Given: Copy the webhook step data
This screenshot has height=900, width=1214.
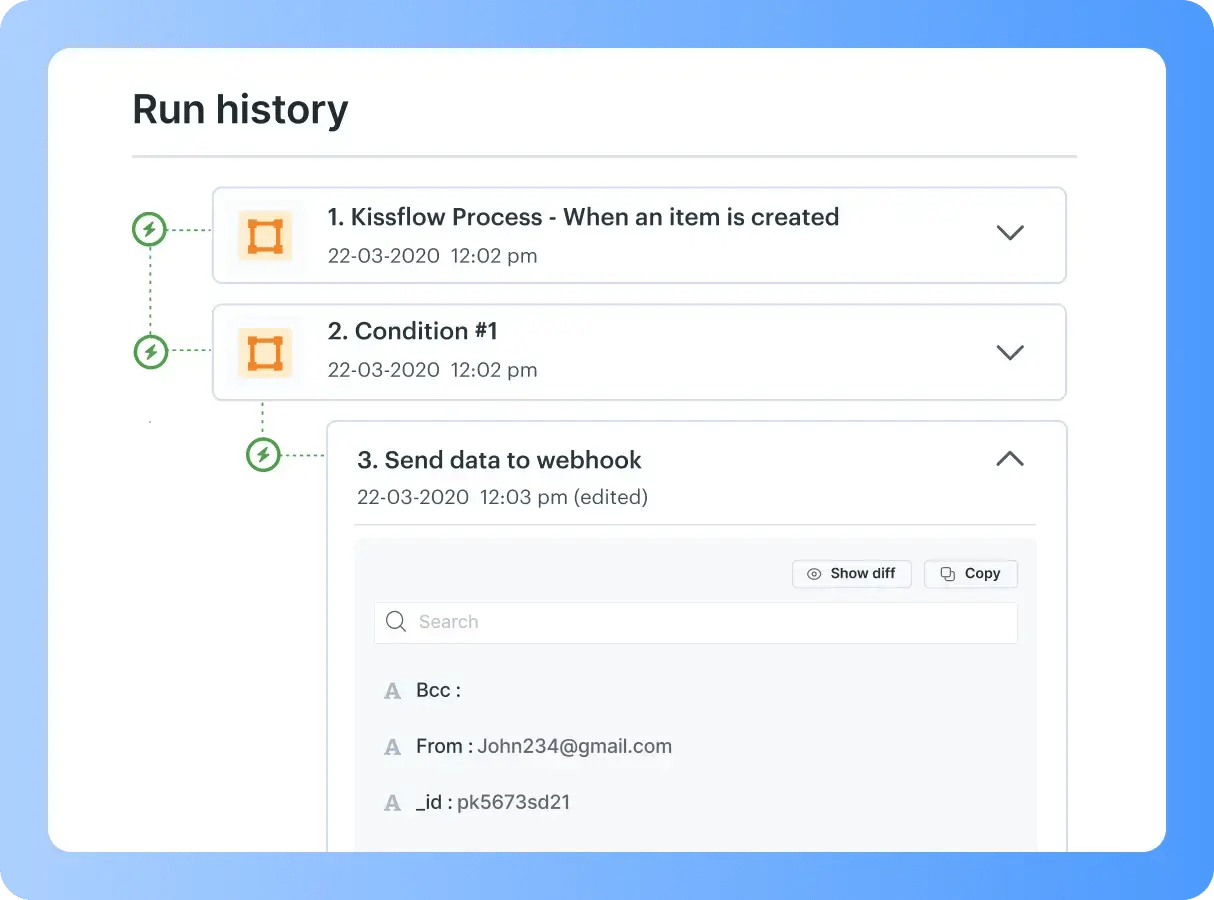Looking at the screenshot, I should coord(971,574).
